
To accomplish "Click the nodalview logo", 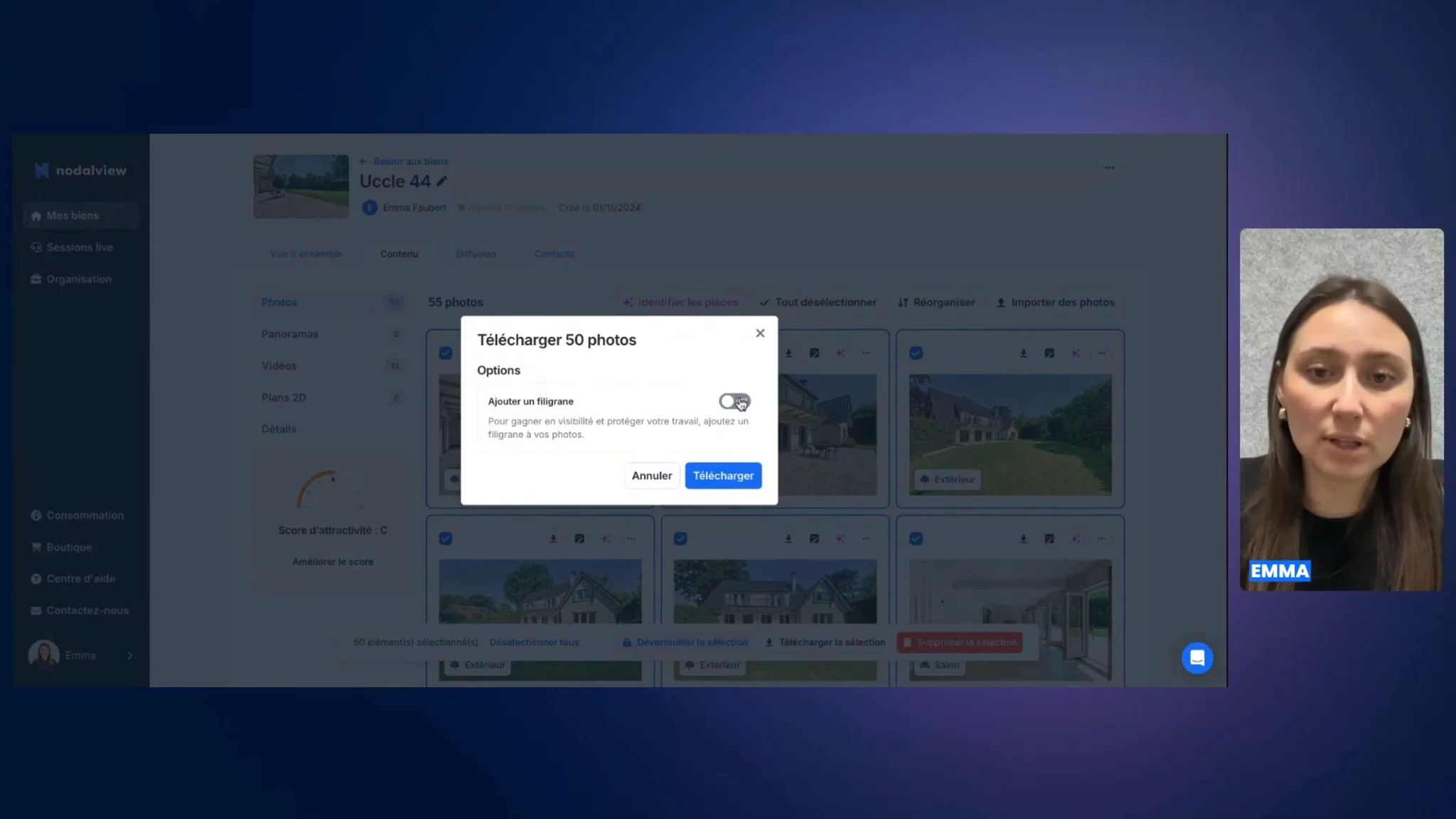I will (x=80, y=171).
